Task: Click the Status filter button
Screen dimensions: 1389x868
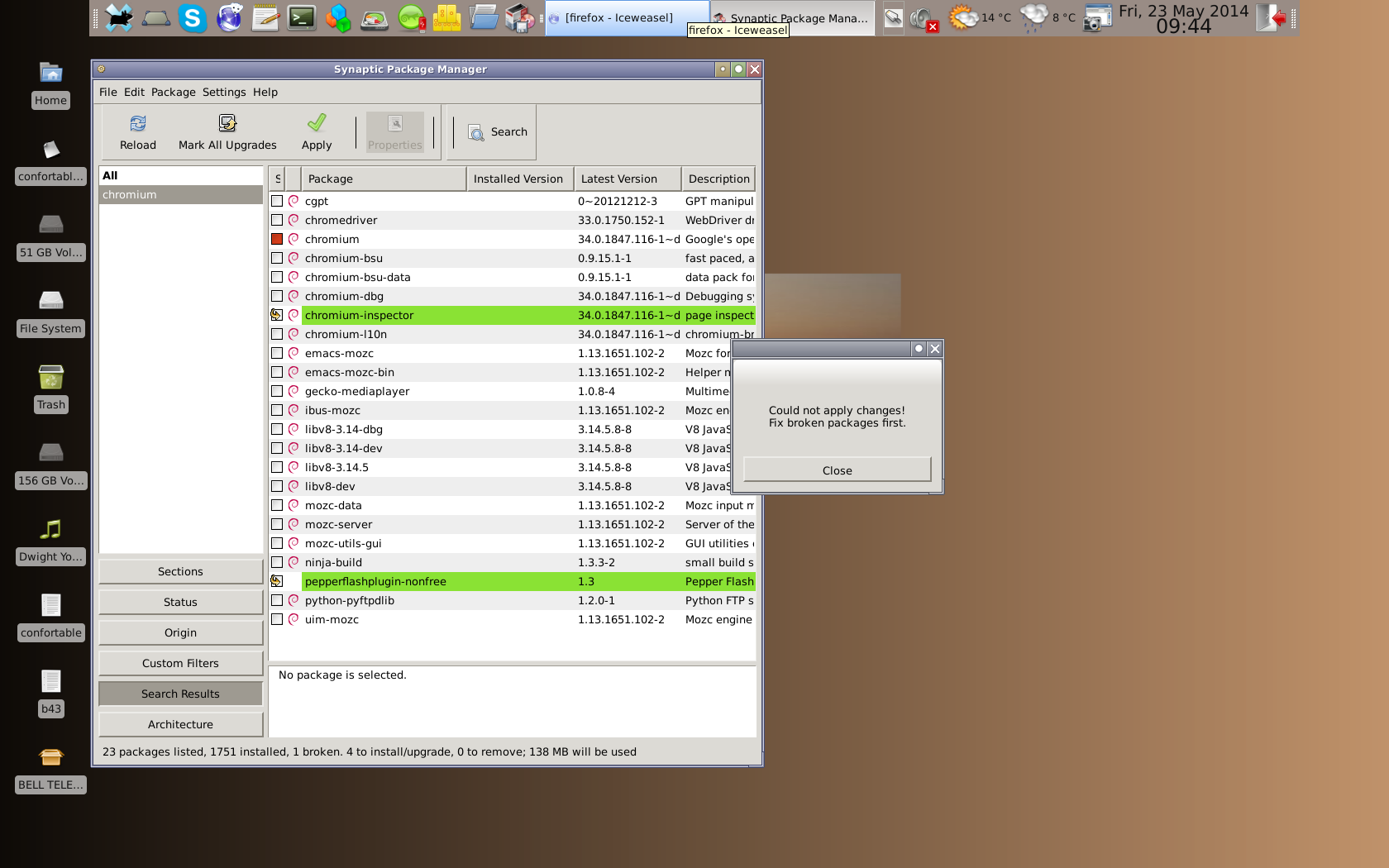Action: (180, 602)
